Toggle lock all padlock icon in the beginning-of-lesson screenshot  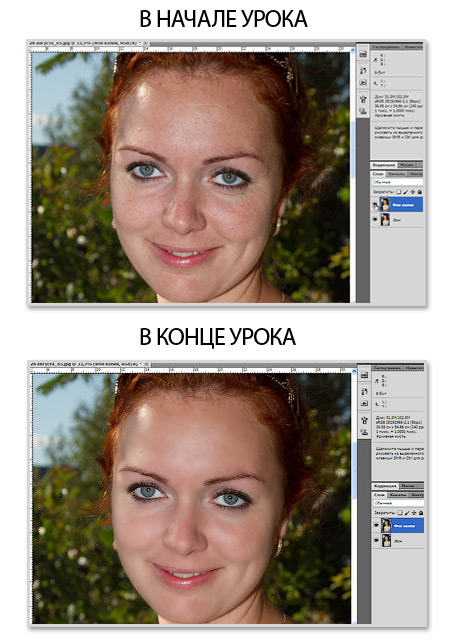[x=419, y=192]
